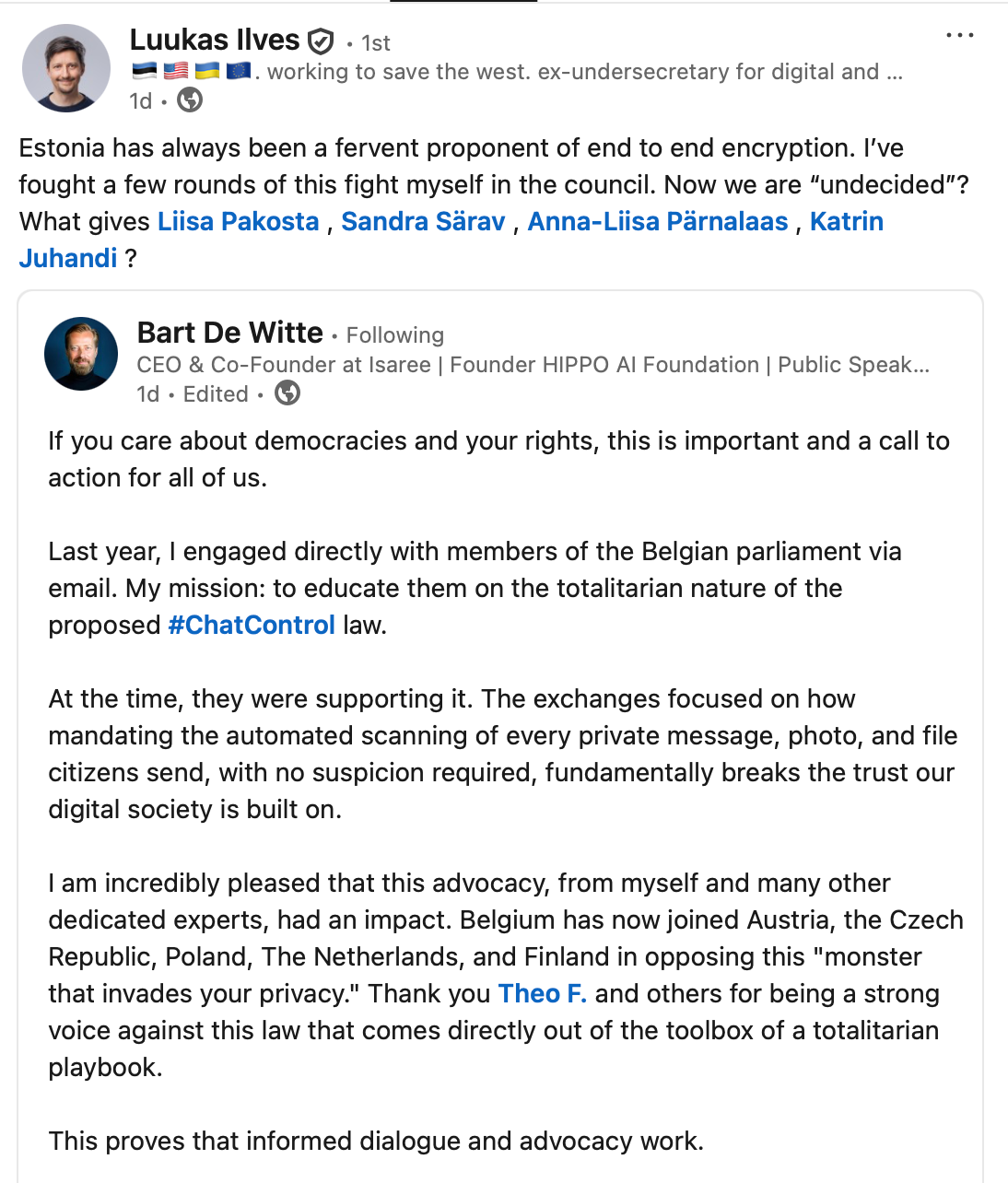
Task: Open the Anna-Liisa Pärnalaas mention
Action: click(657, 222)
